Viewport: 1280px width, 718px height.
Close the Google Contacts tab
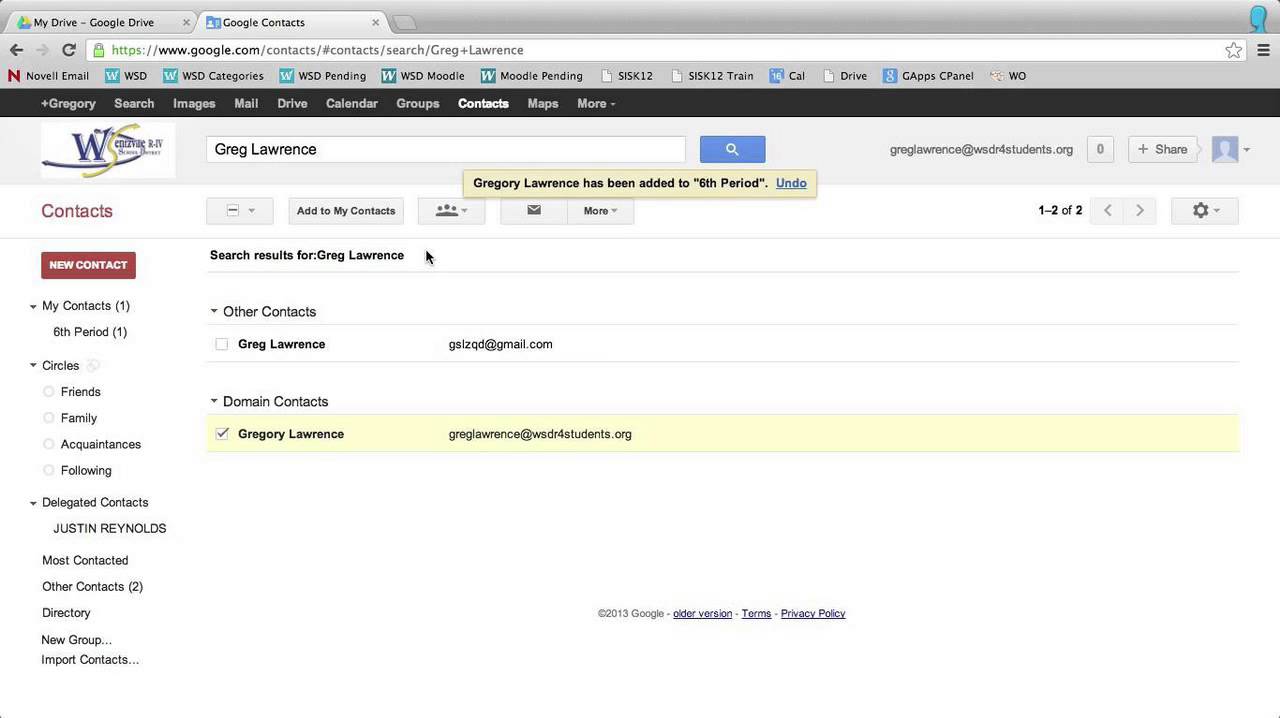pyautogui.click(x=376, y=22)
